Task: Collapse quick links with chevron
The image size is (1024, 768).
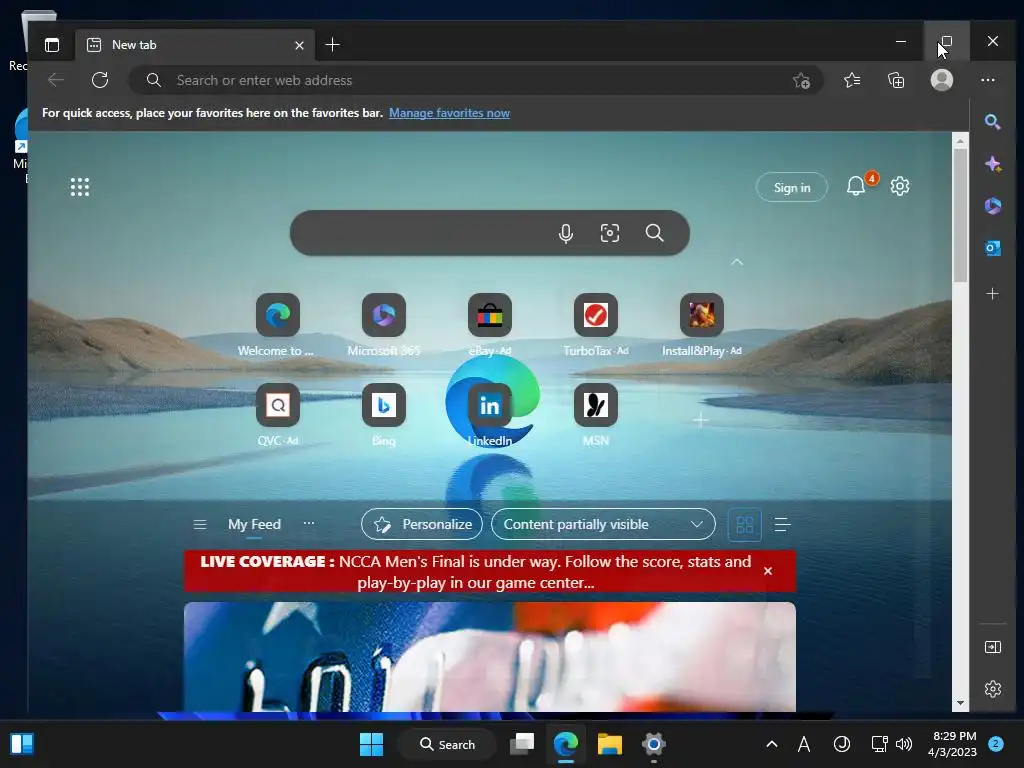Action: pyautogui.click(x=737, y=262)
